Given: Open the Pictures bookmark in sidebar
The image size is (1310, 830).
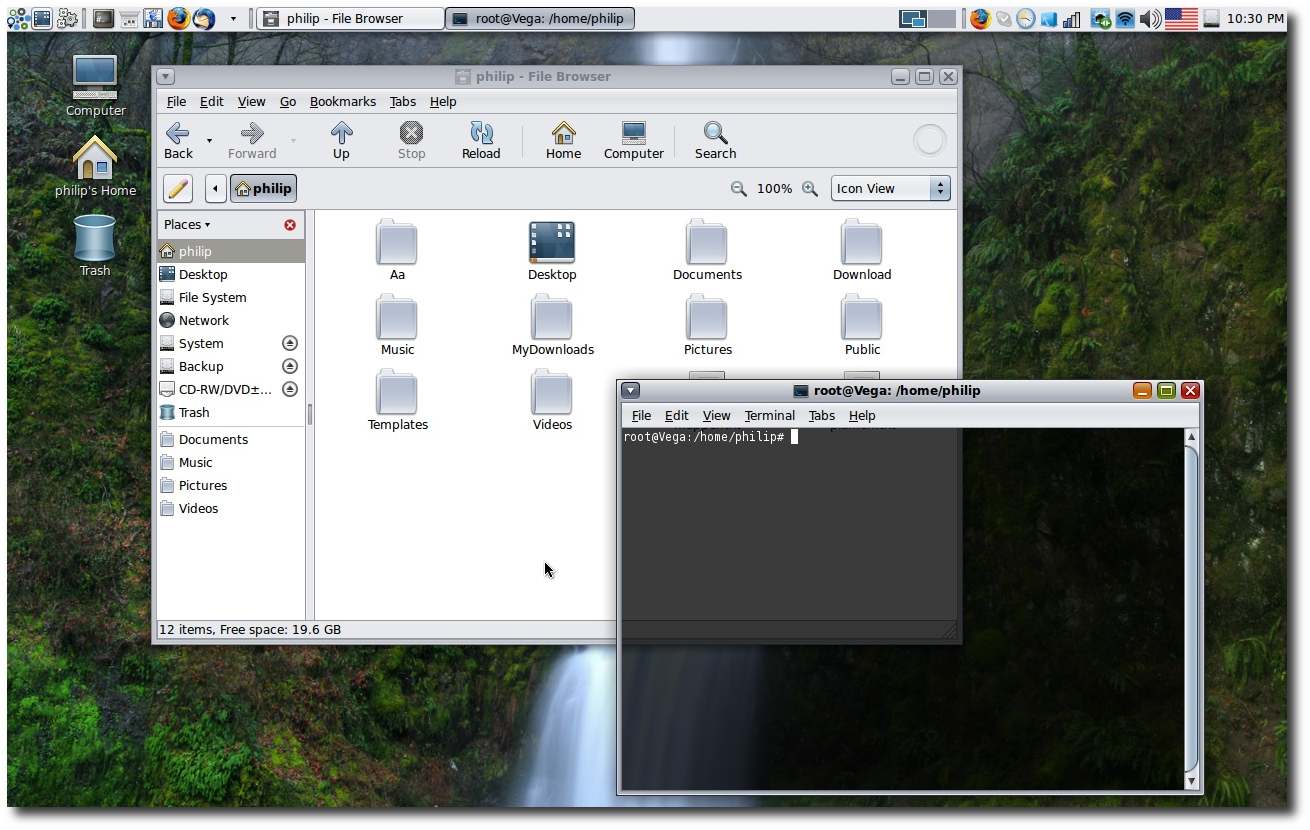Looking at the screenshot, I should tap(231, 485).
